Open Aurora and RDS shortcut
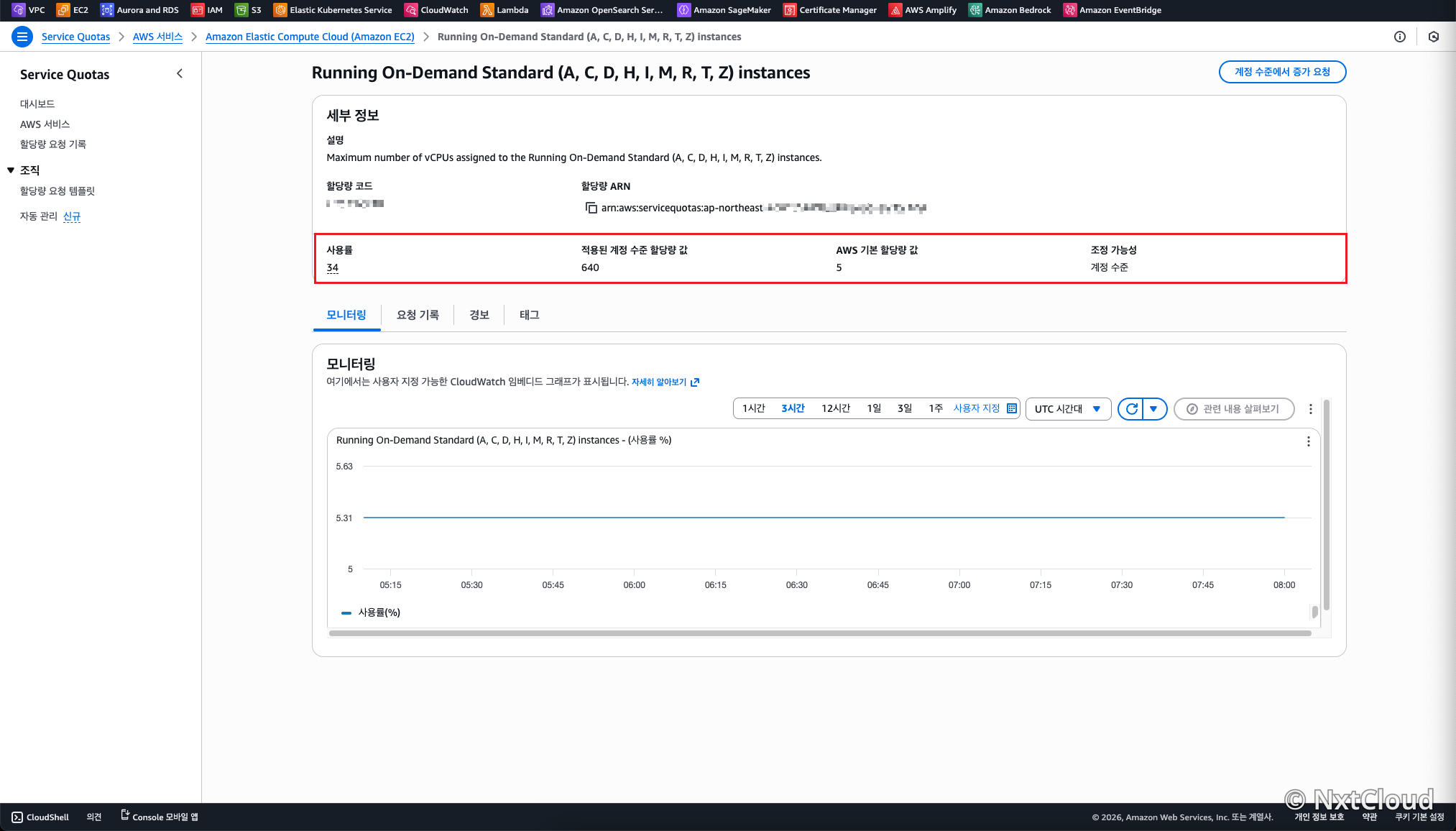Image resolution: width=1456 pixels, height=831 pixels. 139,10
